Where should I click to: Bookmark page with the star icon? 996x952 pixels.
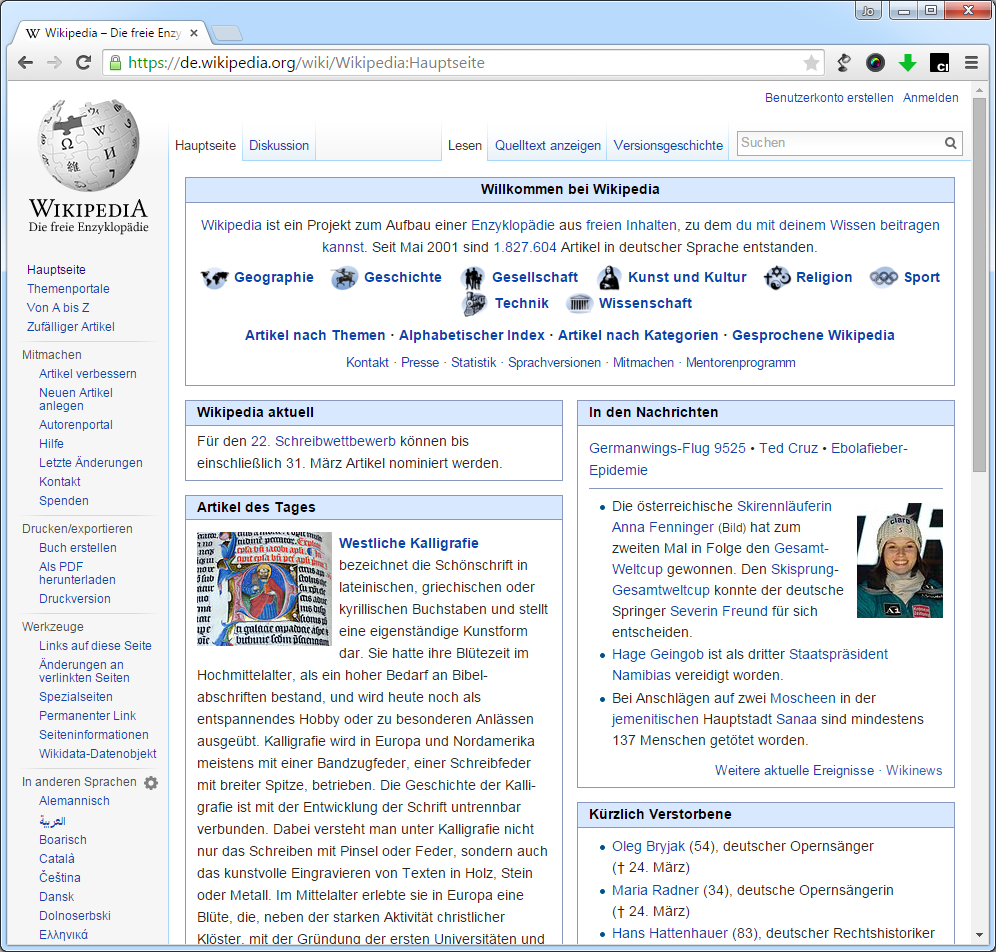(811, 62)
